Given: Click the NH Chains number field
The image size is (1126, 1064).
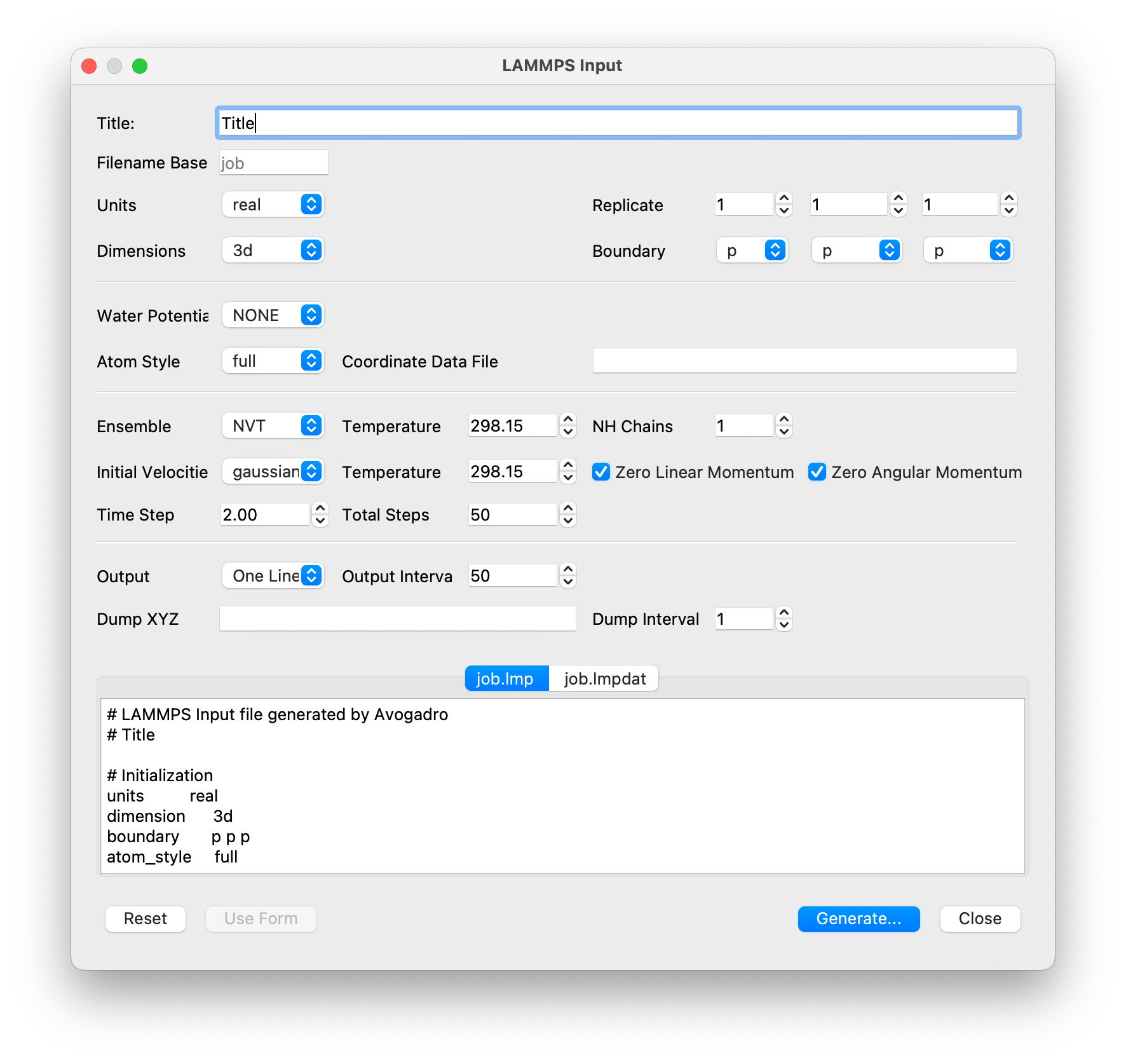Looking at the screenshot, I should [x=744, y=426].
